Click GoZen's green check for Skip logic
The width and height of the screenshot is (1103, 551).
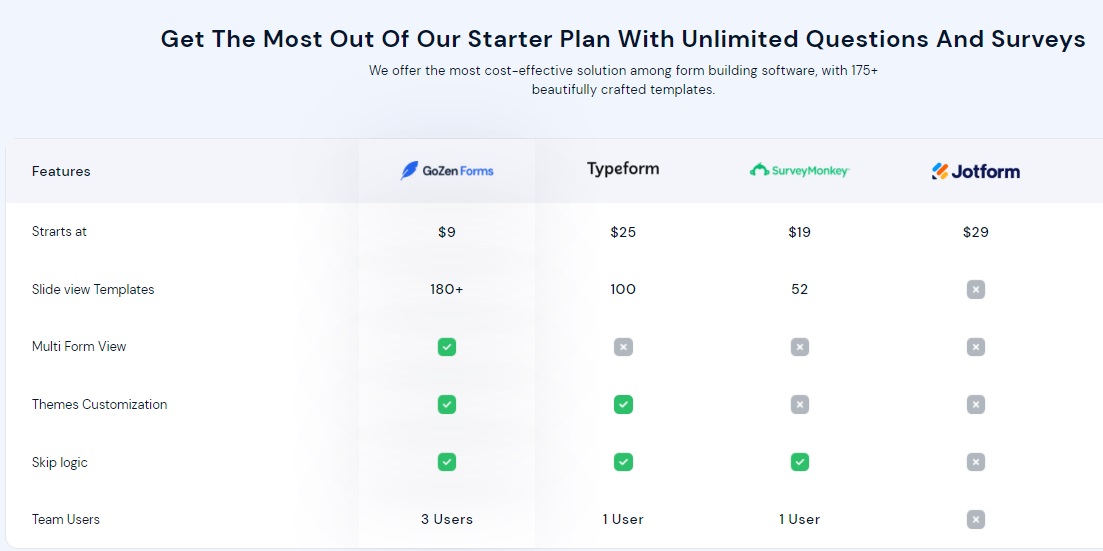(x=447, y=462)
